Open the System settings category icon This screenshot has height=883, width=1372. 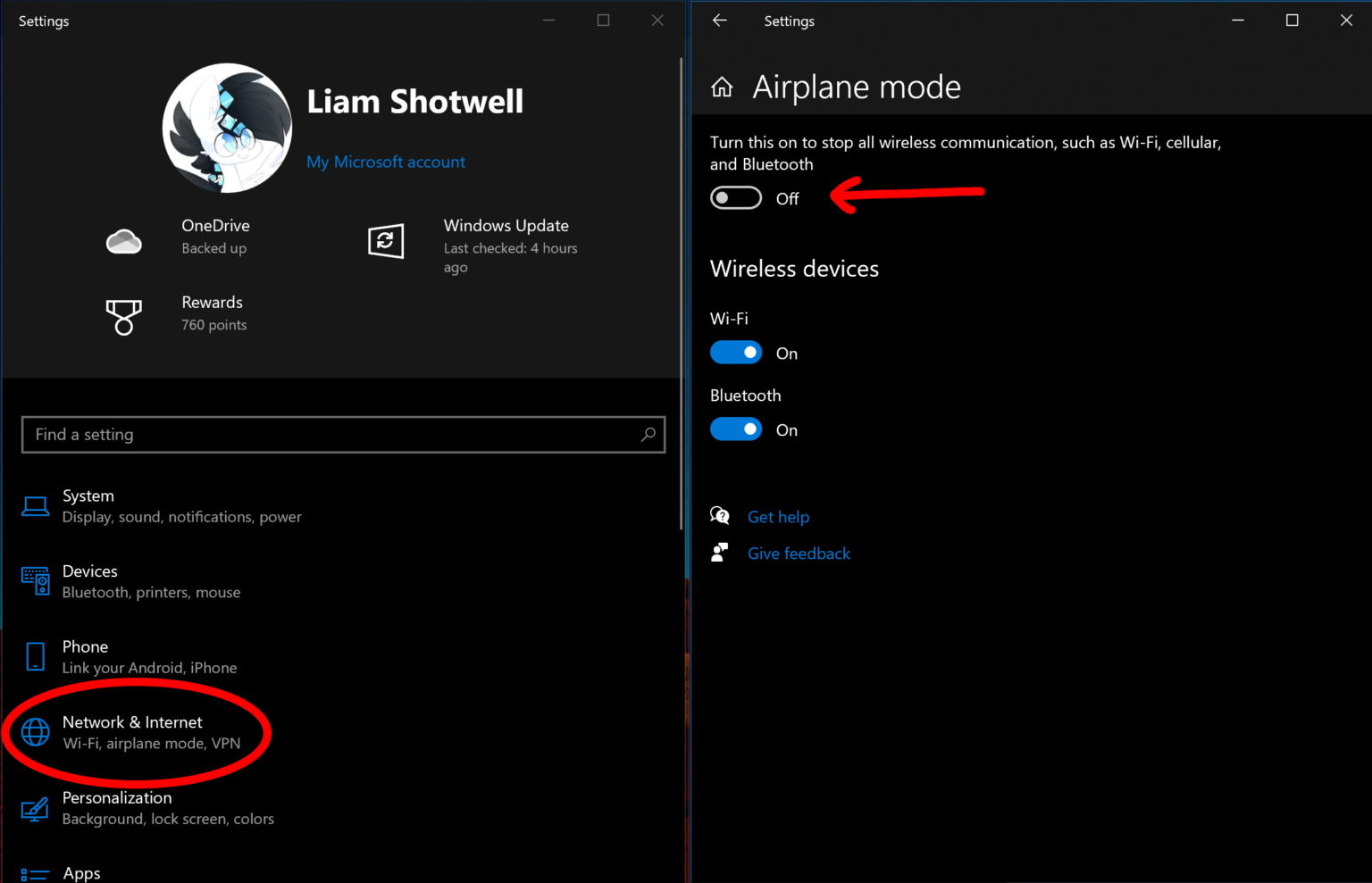pos(35,505)
